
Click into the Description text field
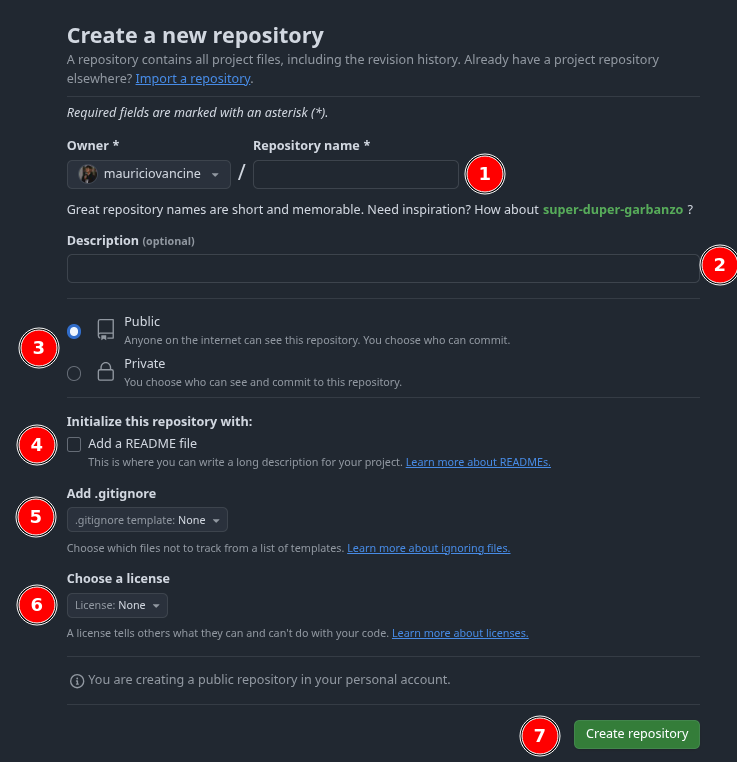click(x=383, y=269)
